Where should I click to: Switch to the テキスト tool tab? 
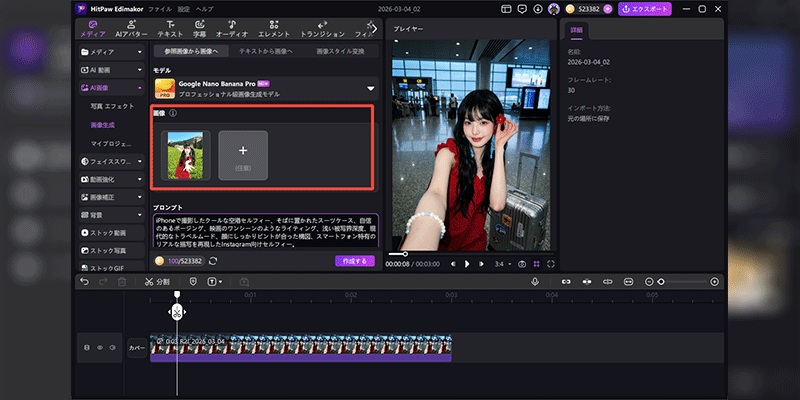coord(170,29)
